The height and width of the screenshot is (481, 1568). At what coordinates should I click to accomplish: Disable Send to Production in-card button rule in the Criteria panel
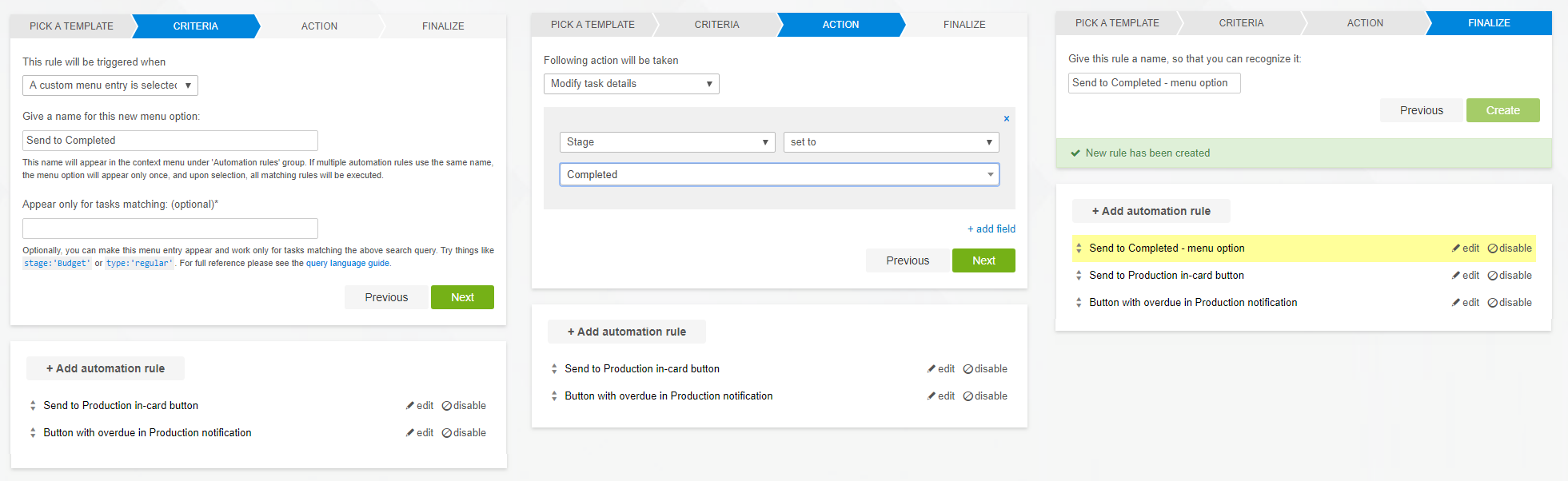click(x=464, y=406)
